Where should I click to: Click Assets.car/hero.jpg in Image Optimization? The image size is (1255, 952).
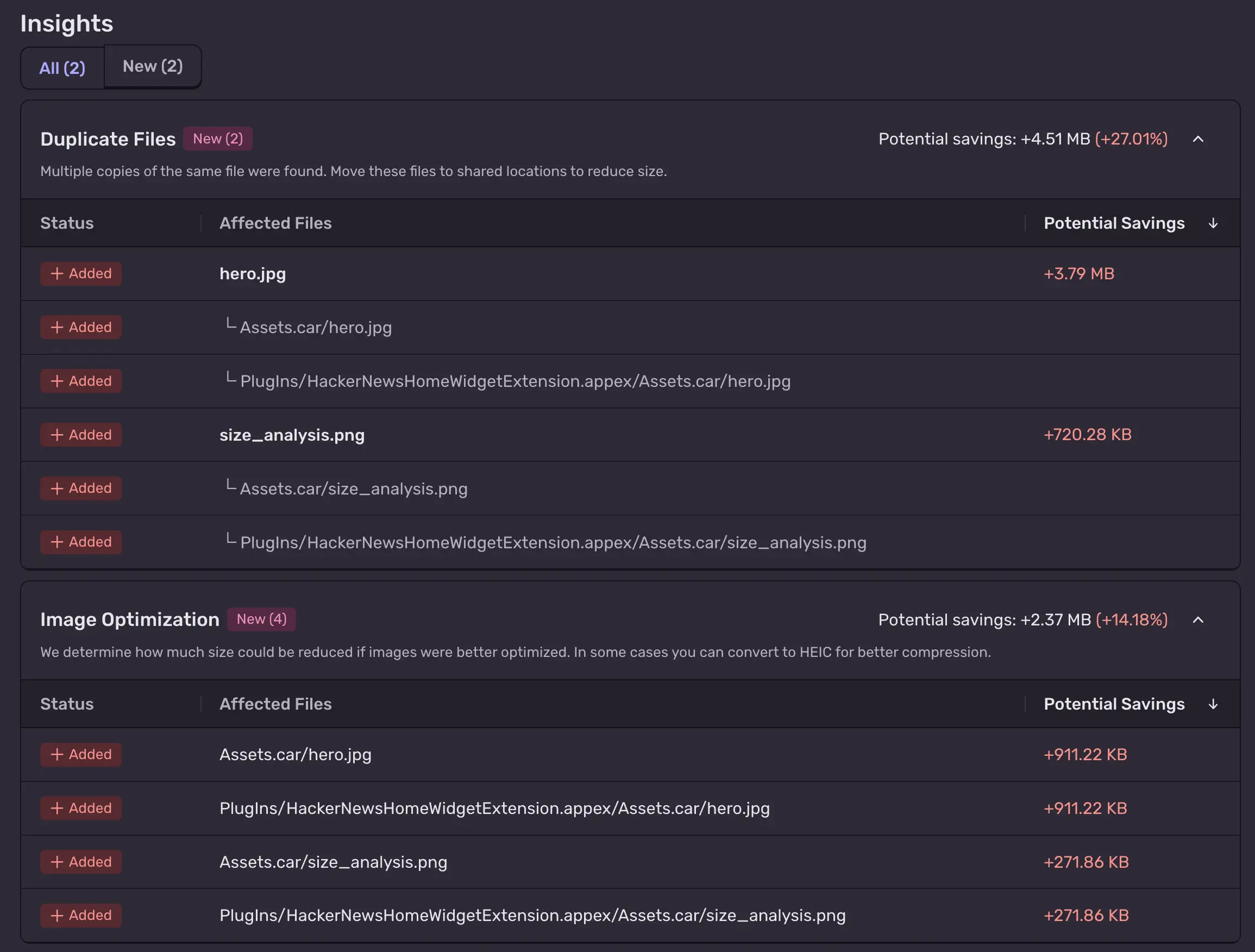(x=295, y=755)
